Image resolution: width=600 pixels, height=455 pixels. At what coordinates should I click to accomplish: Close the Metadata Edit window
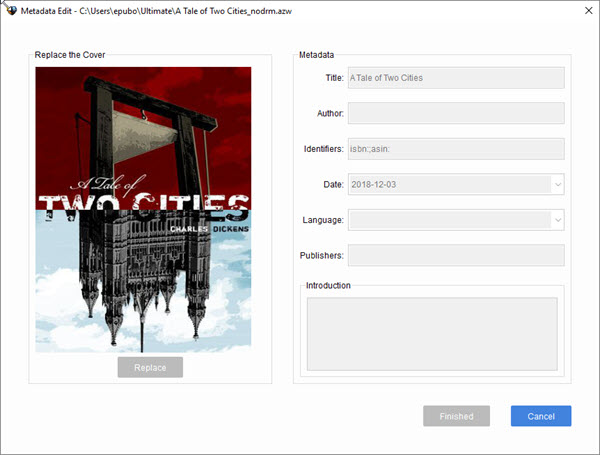[x=589, y=11]
